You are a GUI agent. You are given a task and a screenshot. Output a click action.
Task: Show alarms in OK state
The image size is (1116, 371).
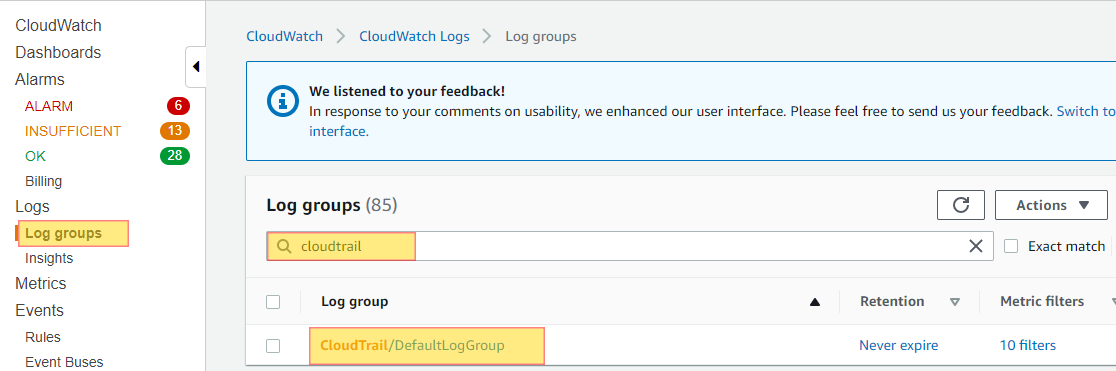point(36,156)
